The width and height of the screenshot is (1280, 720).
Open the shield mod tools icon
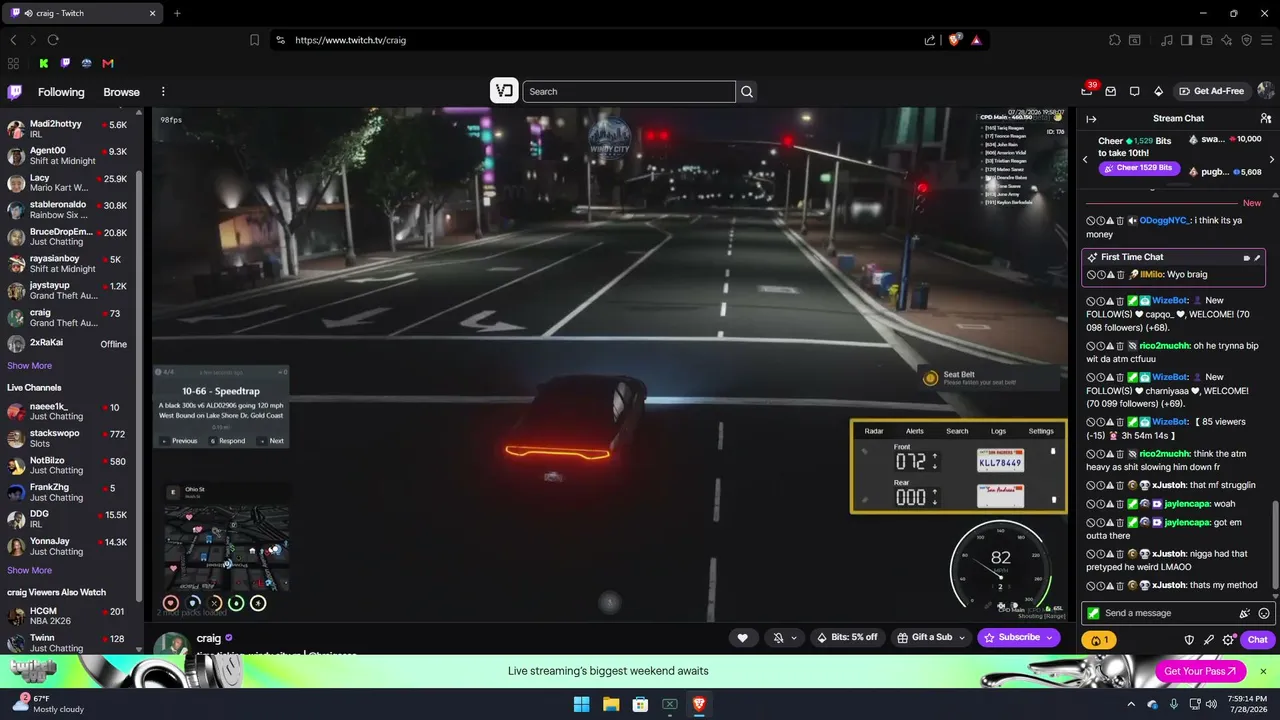(x=1189, y=640)
